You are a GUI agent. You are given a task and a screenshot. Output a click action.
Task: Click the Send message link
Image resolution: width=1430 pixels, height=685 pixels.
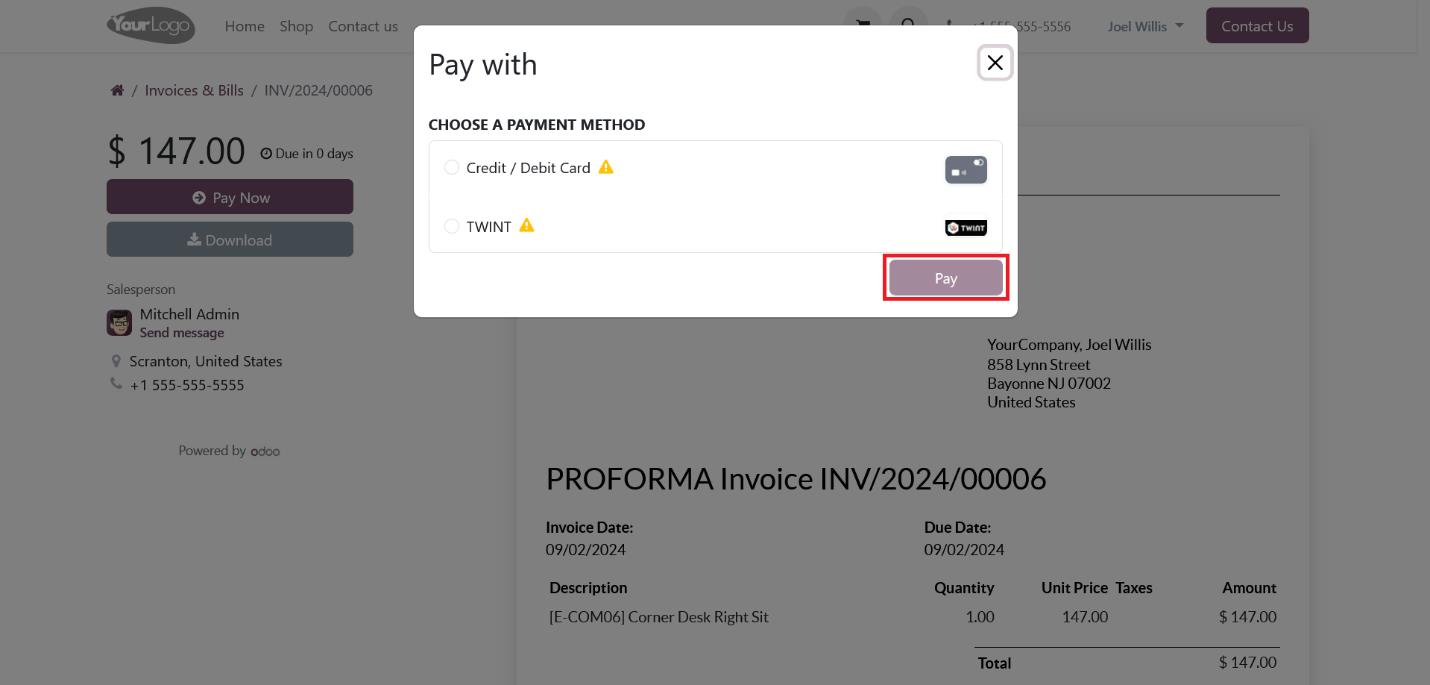tap(182, 333)
